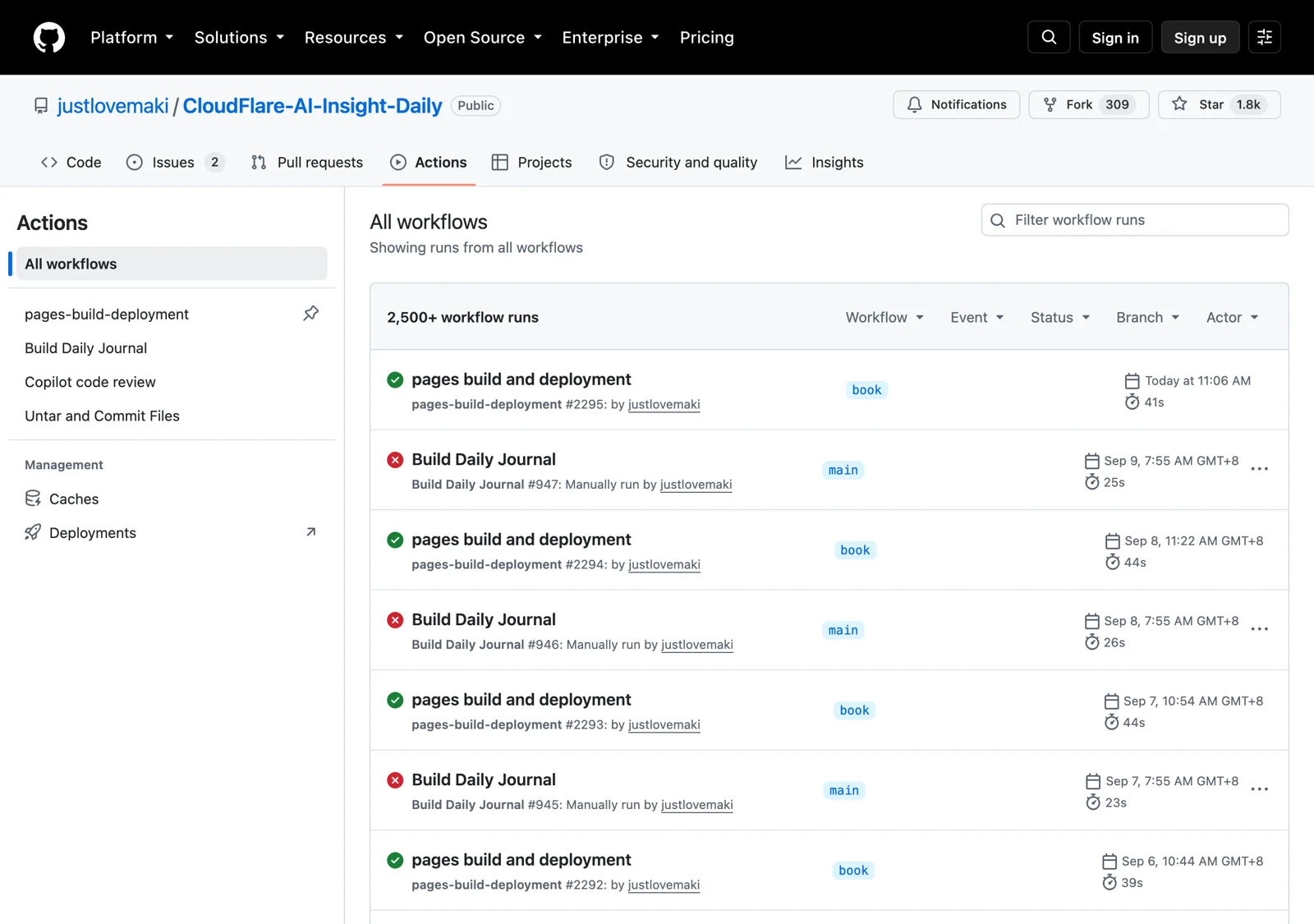Open the Workflow filter dropdown
The height and width of the screenshot is (924, 1314).
coord(884,317)
